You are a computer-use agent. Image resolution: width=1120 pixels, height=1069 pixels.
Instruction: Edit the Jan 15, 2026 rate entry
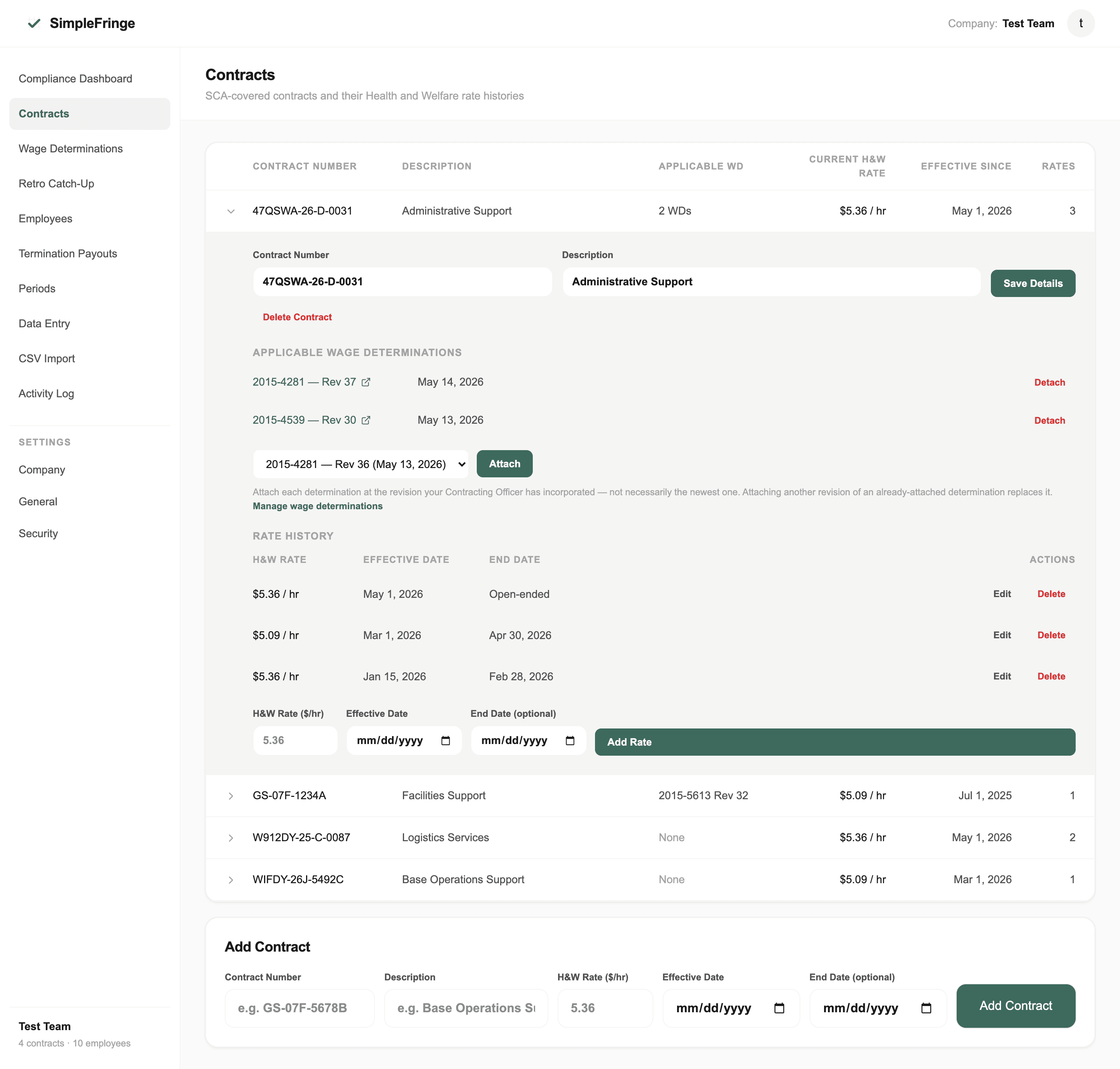tap(1002, 676)
